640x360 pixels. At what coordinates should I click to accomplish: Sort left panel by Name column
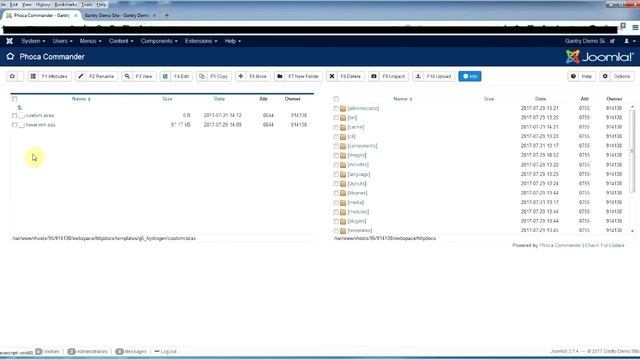click(x=81, y=99)
